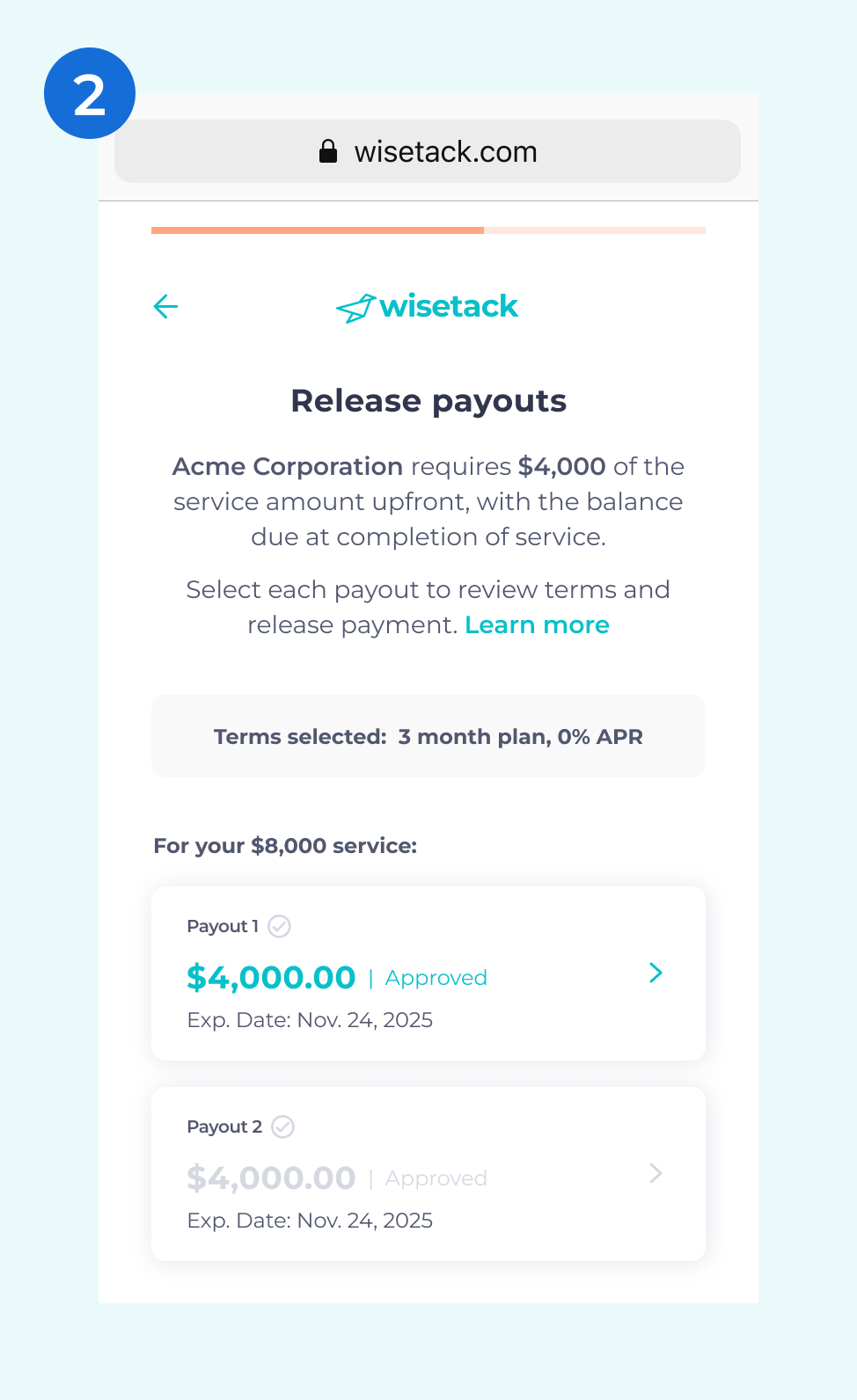This screenshot has width=857, height=1400.
Task: Go back using the left arrow icon
Action: point(165,306)
